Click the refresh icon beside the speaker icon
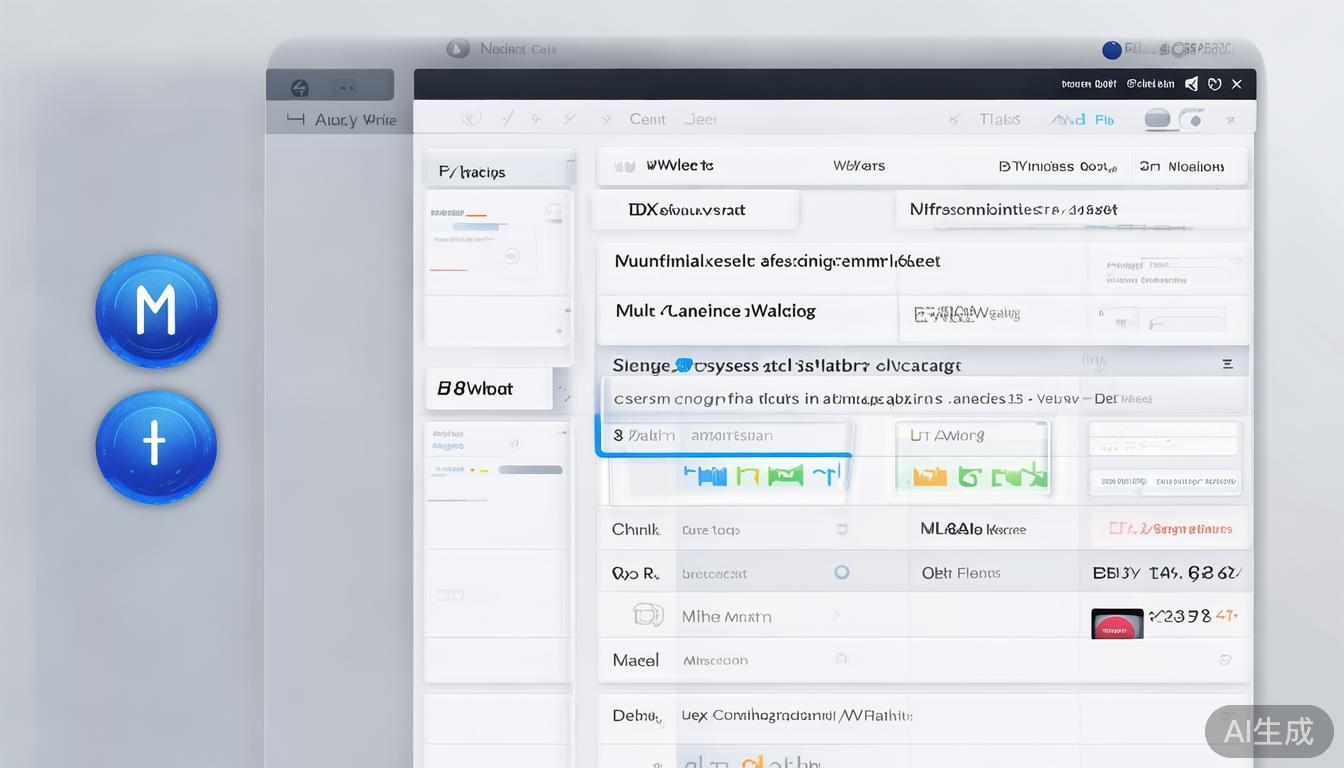1344x768 pixels. click(1214, 84)
